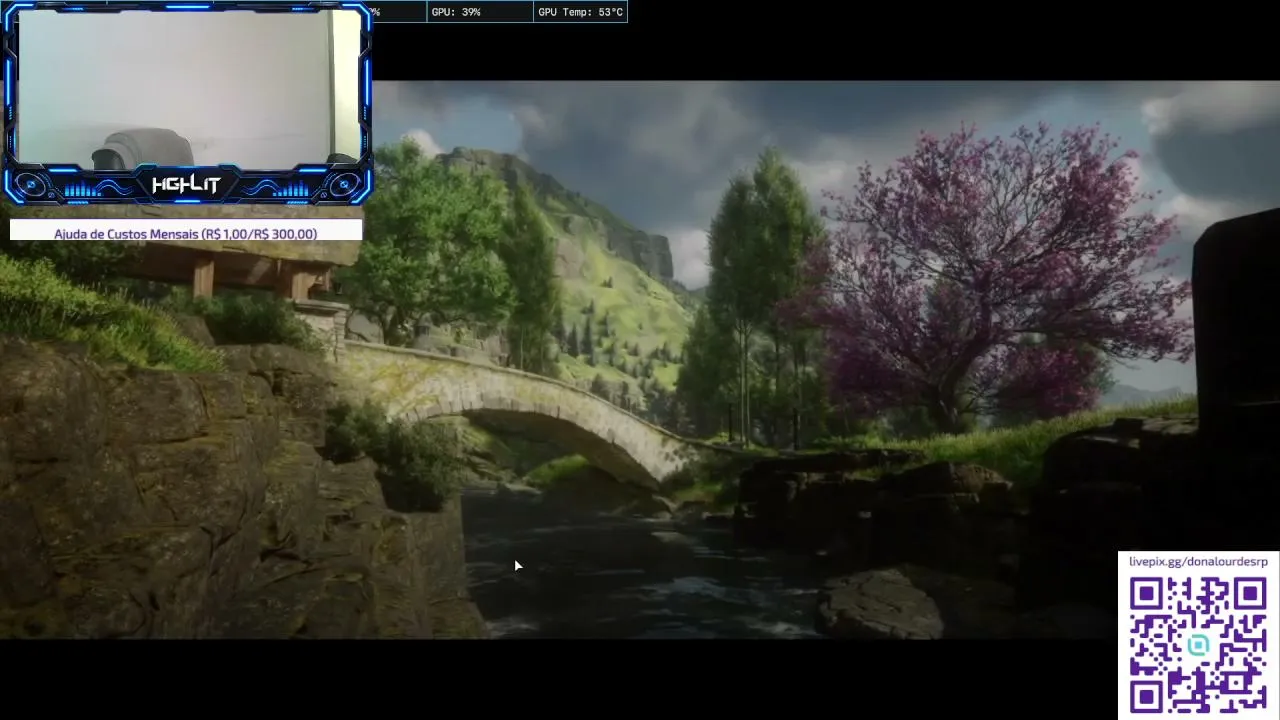
Task: Click the livepix QR code
Action: coord(1198,645)
